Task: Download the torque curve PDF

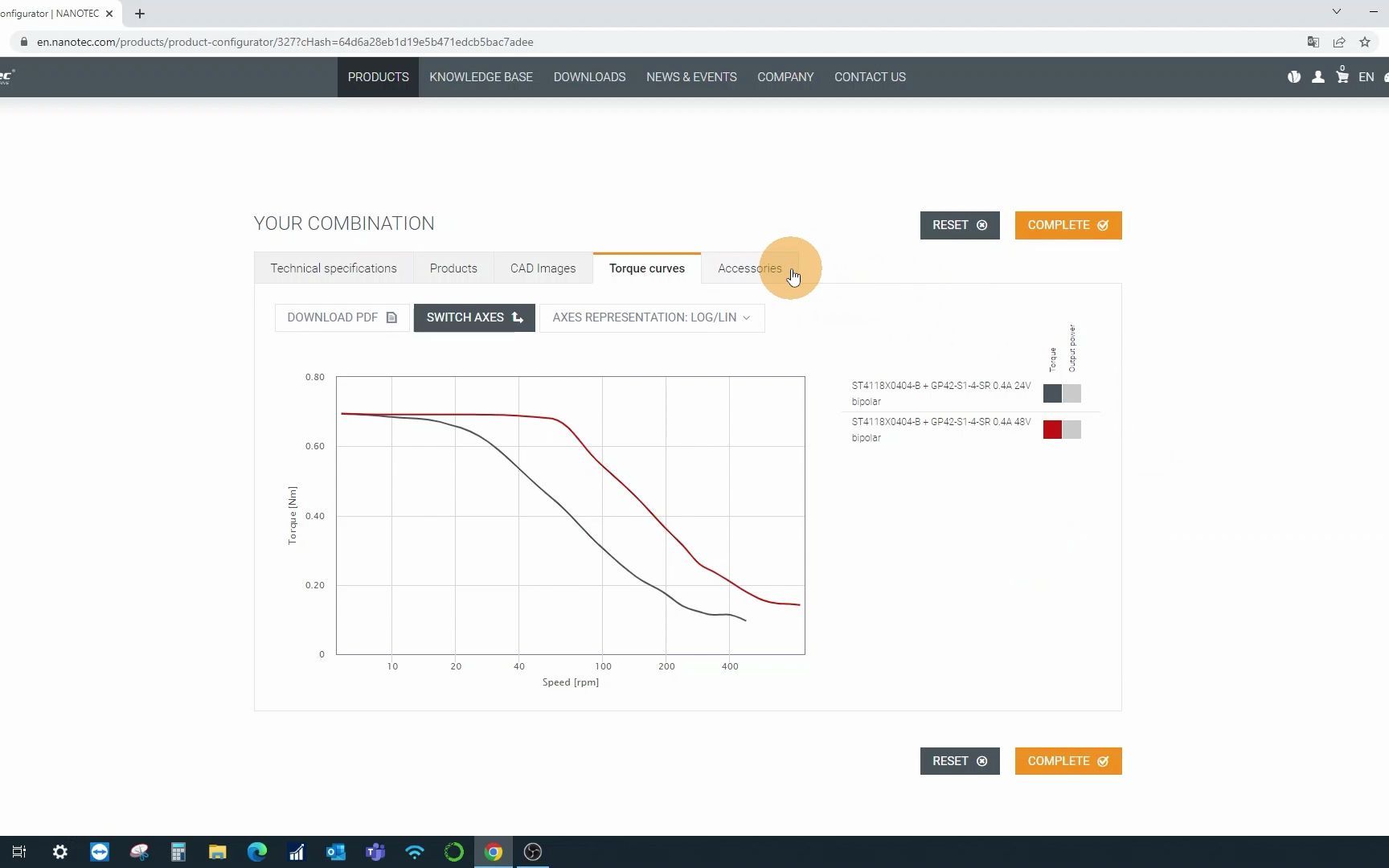Action: click(342, 317)
